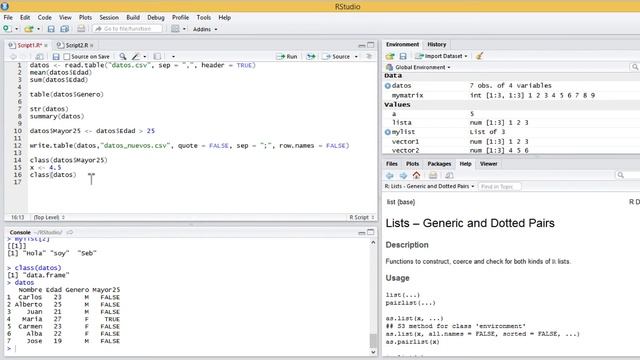Open the Import Dataset dropdown

(441, 56)
